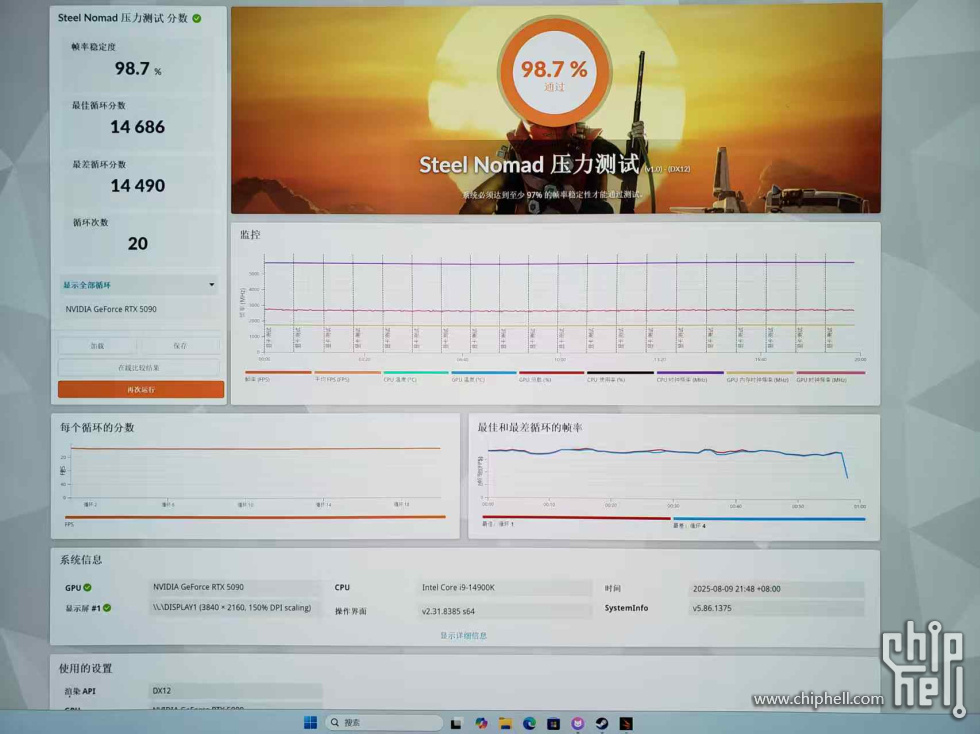980x734 pixels.
Task: Click the NVIDIA GeForce RTX 5090 entry under the dropdown
Action: (111, 309)
